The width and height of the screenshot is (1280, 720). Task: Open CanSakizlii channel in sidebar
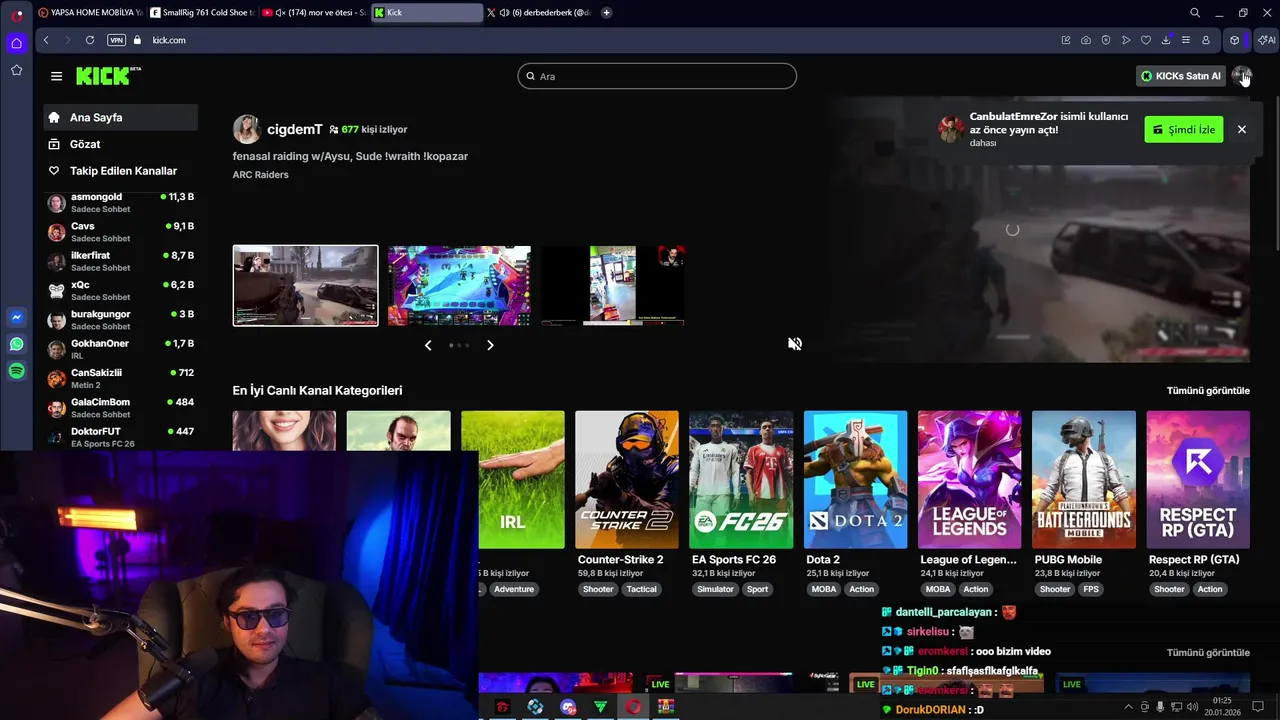(x=120, y=378)
